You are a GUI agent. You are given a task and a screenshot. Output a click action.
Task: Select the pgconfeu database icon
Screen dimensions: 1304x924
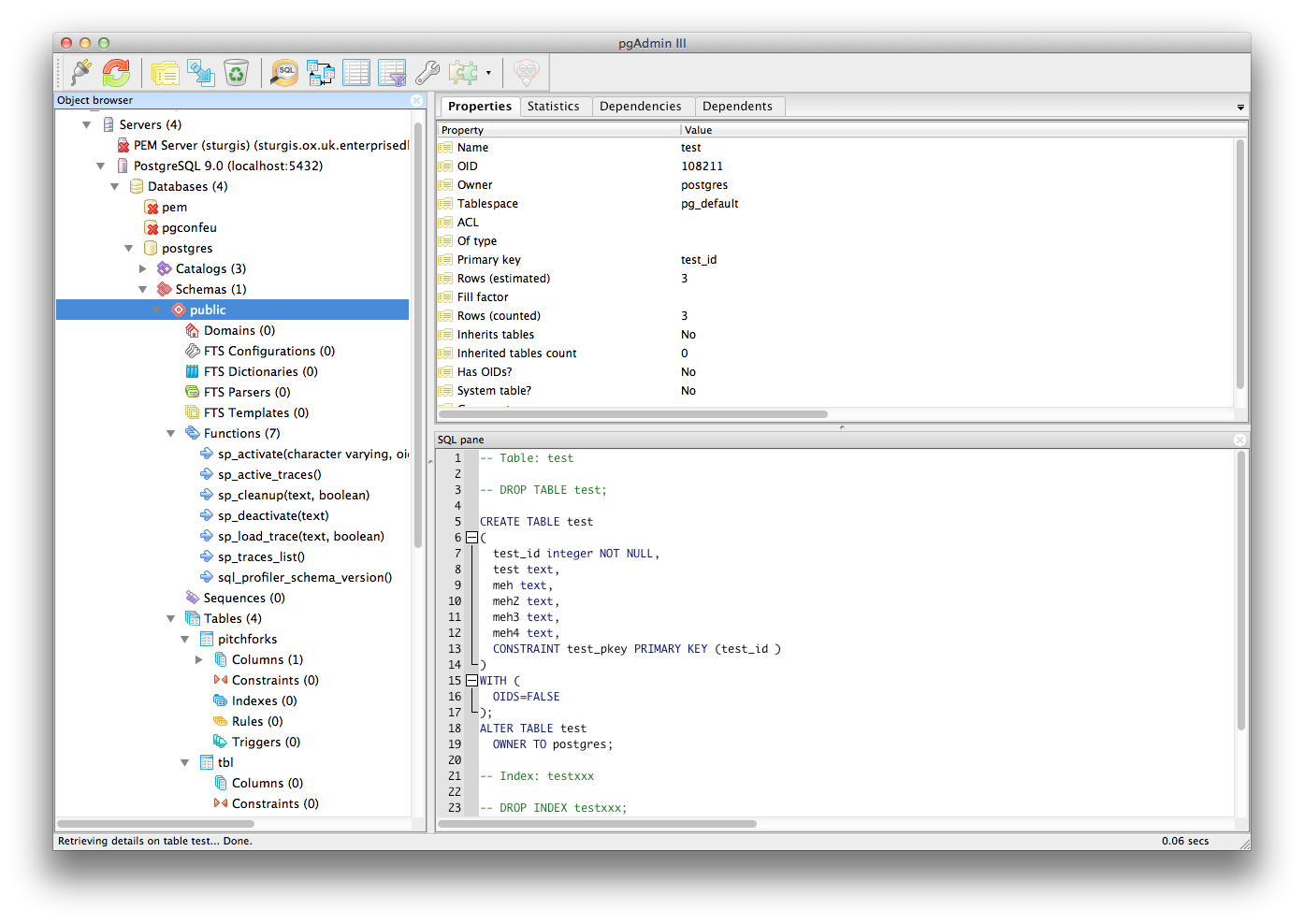tap(152, 227)
